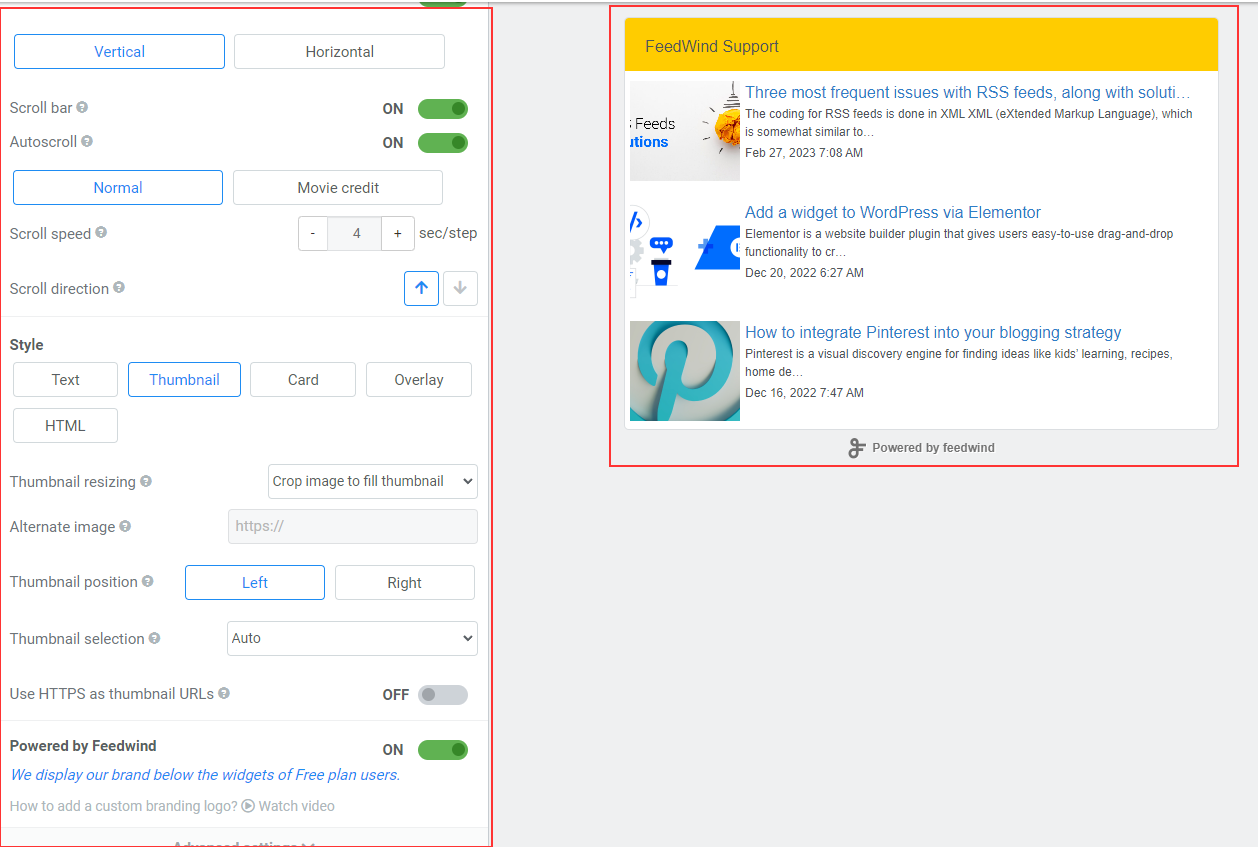
Task: Choose Movie credit autoscroll mode
Action: [338, 187]
